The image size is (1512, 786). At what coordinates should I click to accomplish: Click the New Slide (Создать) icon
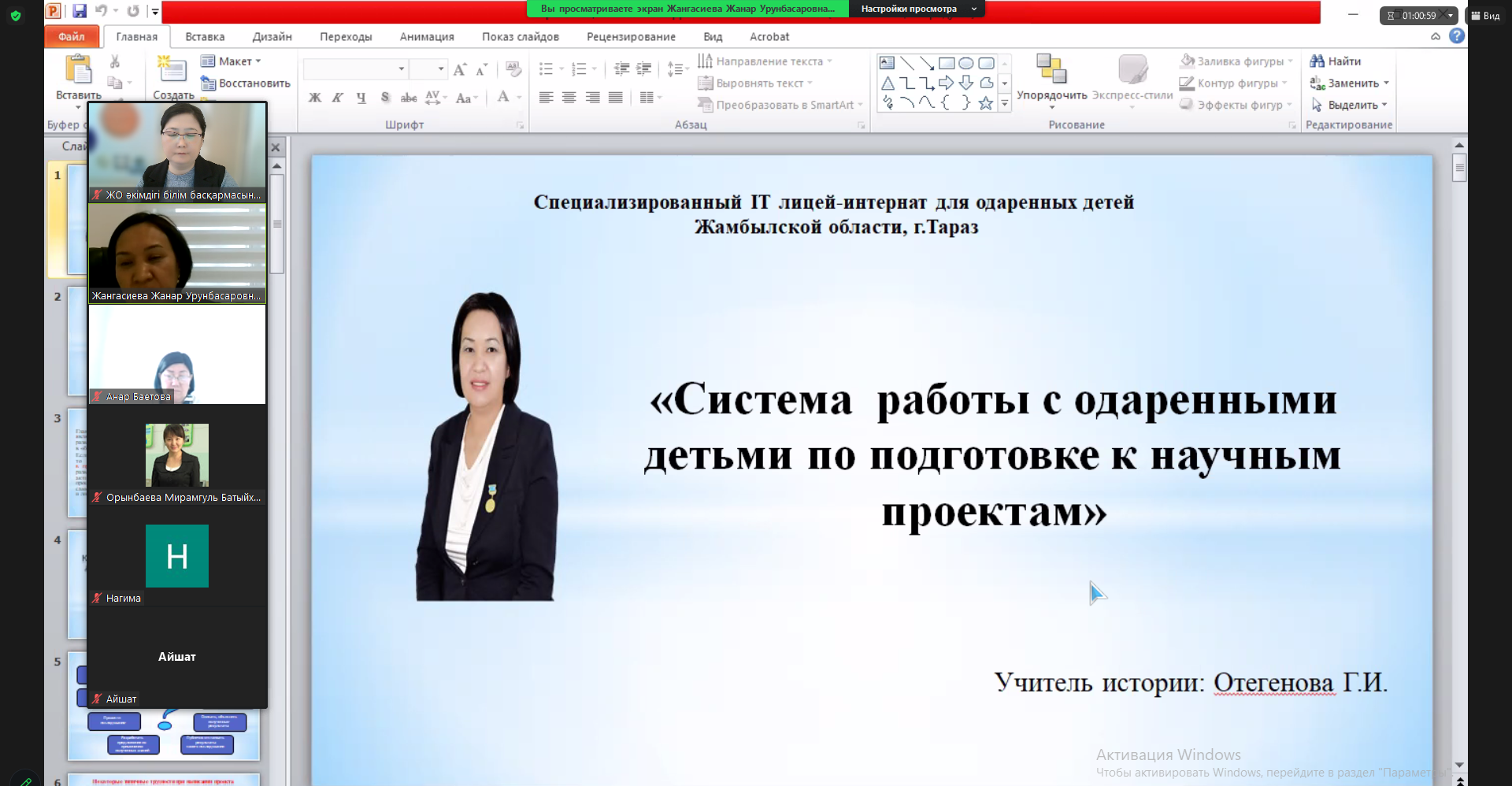[171, 69]
